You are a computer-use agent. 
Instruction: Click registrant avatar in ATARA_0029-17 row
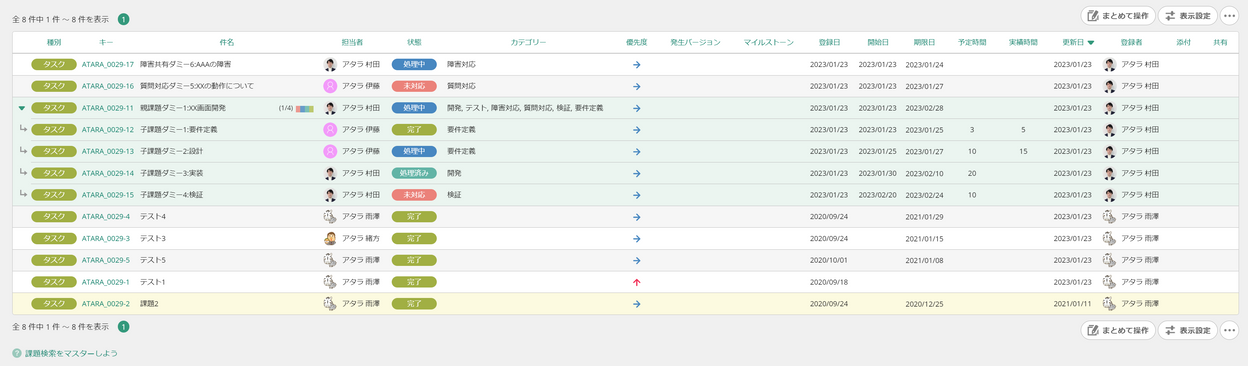coord(1109,64)
